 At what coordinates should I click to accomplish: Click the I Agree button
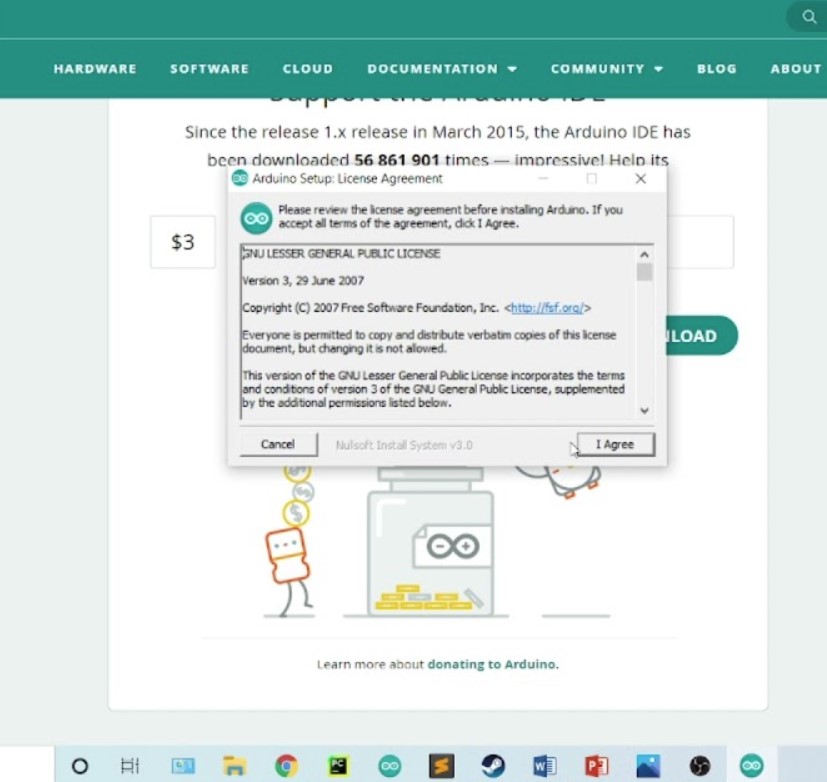616,445
